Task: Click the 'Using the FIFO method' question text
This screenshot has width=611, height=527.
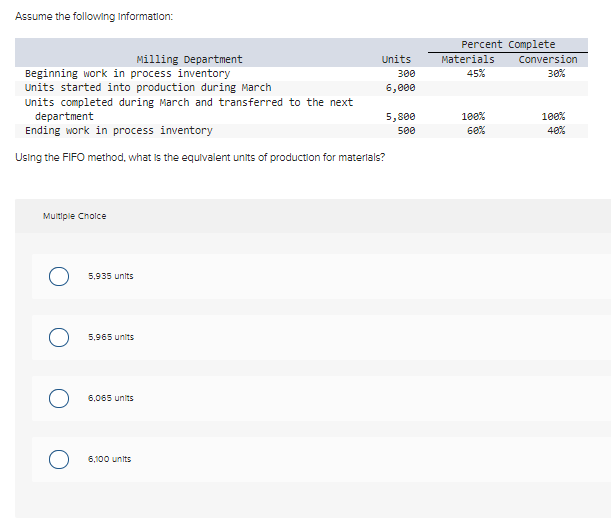Action: [x=200, y=157]
